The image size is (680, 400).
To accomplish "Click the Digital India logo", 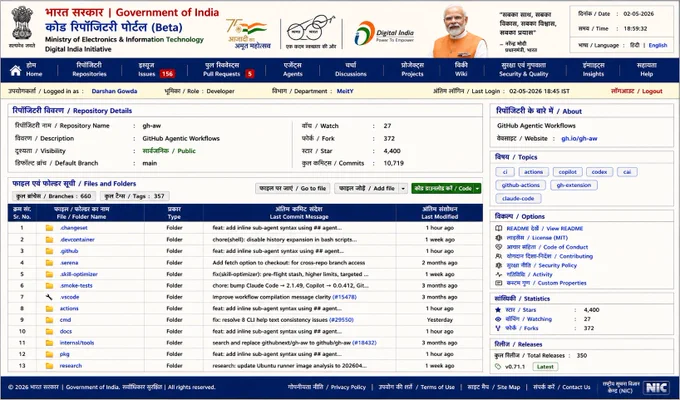I will [384, 33].
